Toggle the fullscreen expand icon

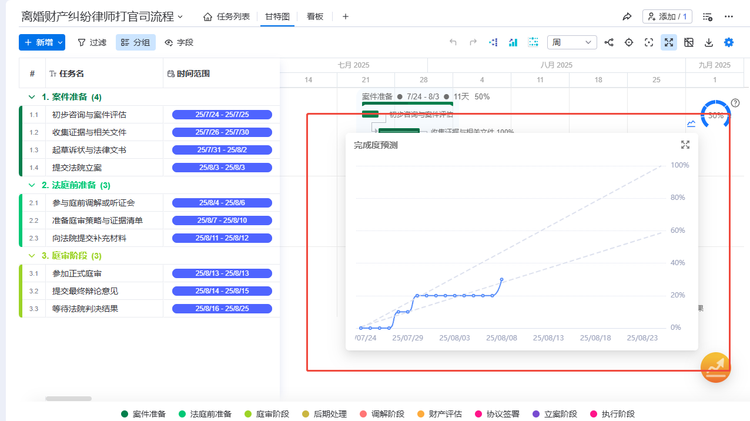669,43
